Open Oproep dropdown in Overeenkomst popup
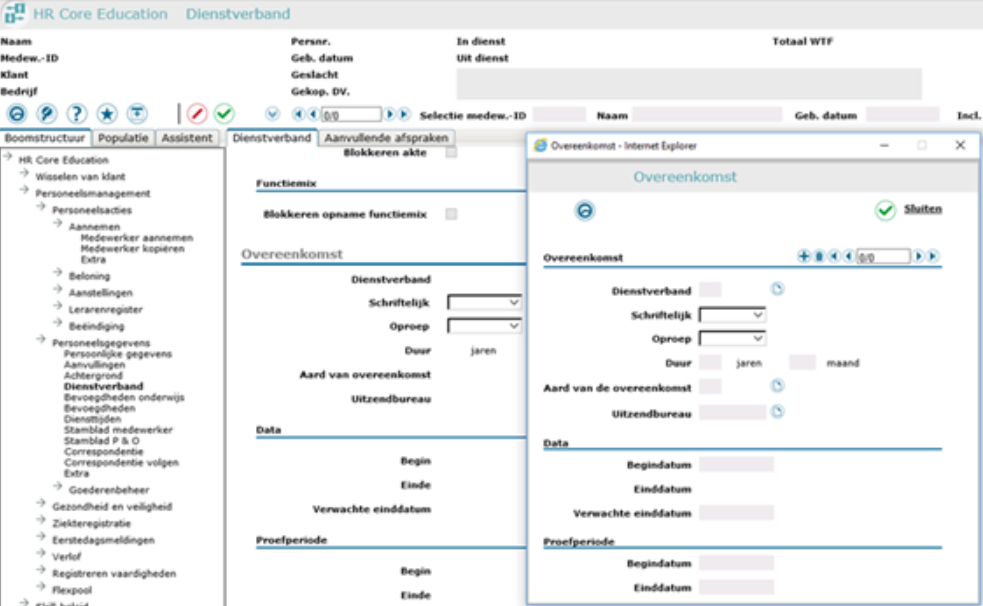The height and width of the screenshot is (606, 983). click(x=732, y=339)
